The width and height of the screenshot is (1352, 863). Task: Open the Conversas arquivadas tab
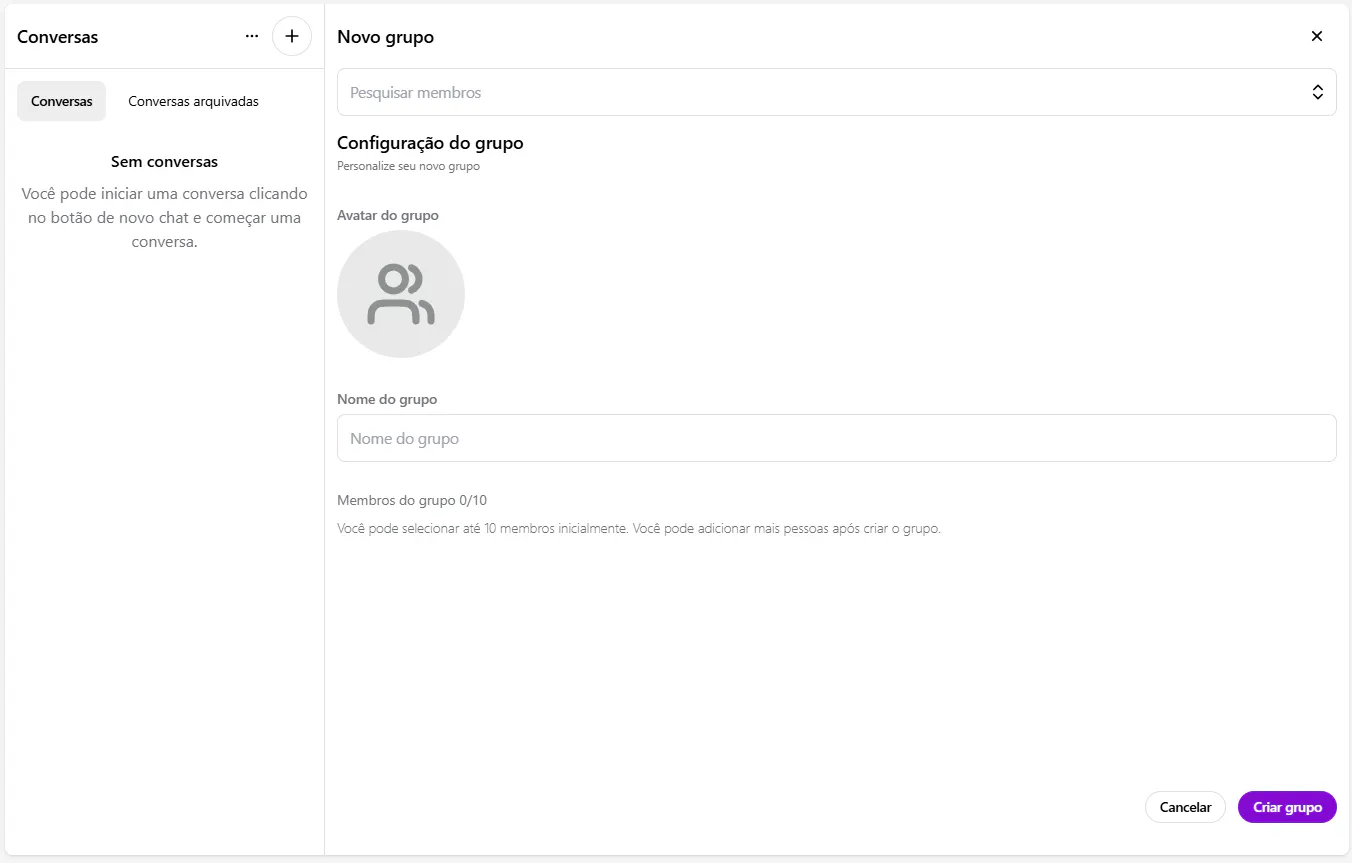193,101
